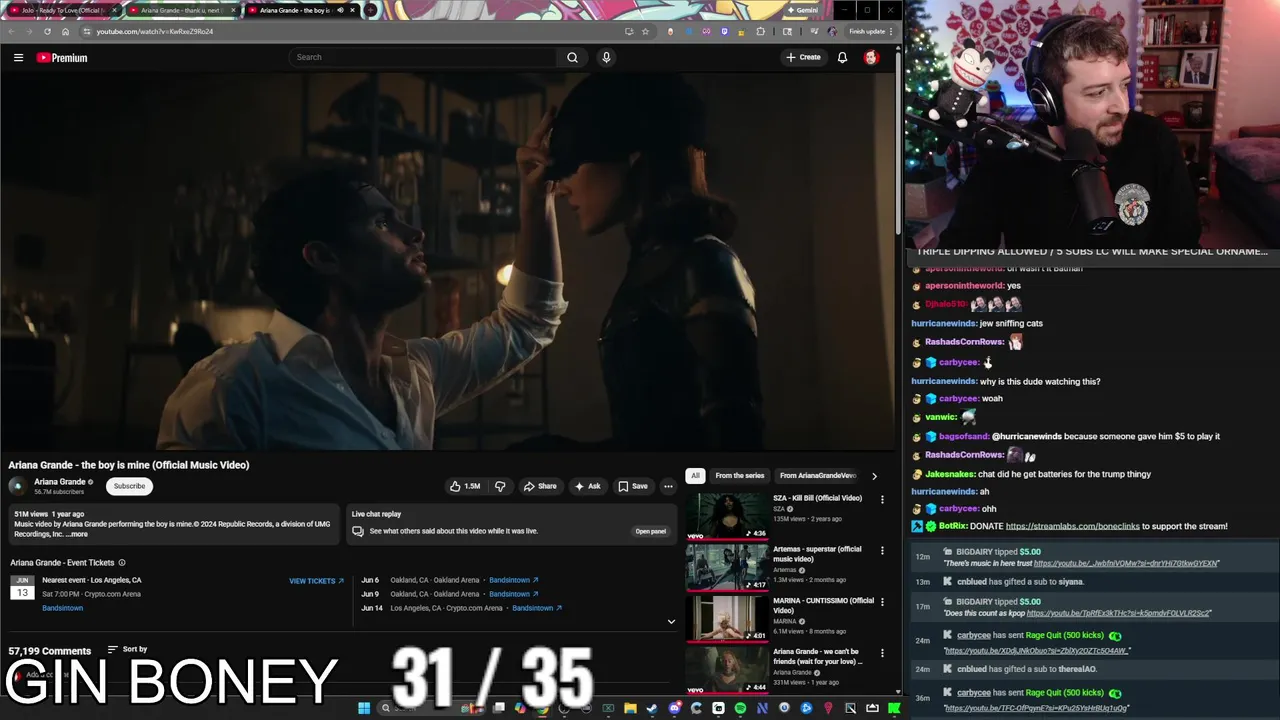This screenshot has height=720, width=1280.
Task: Open Steam from taskbar
Action: click(652, 708)
